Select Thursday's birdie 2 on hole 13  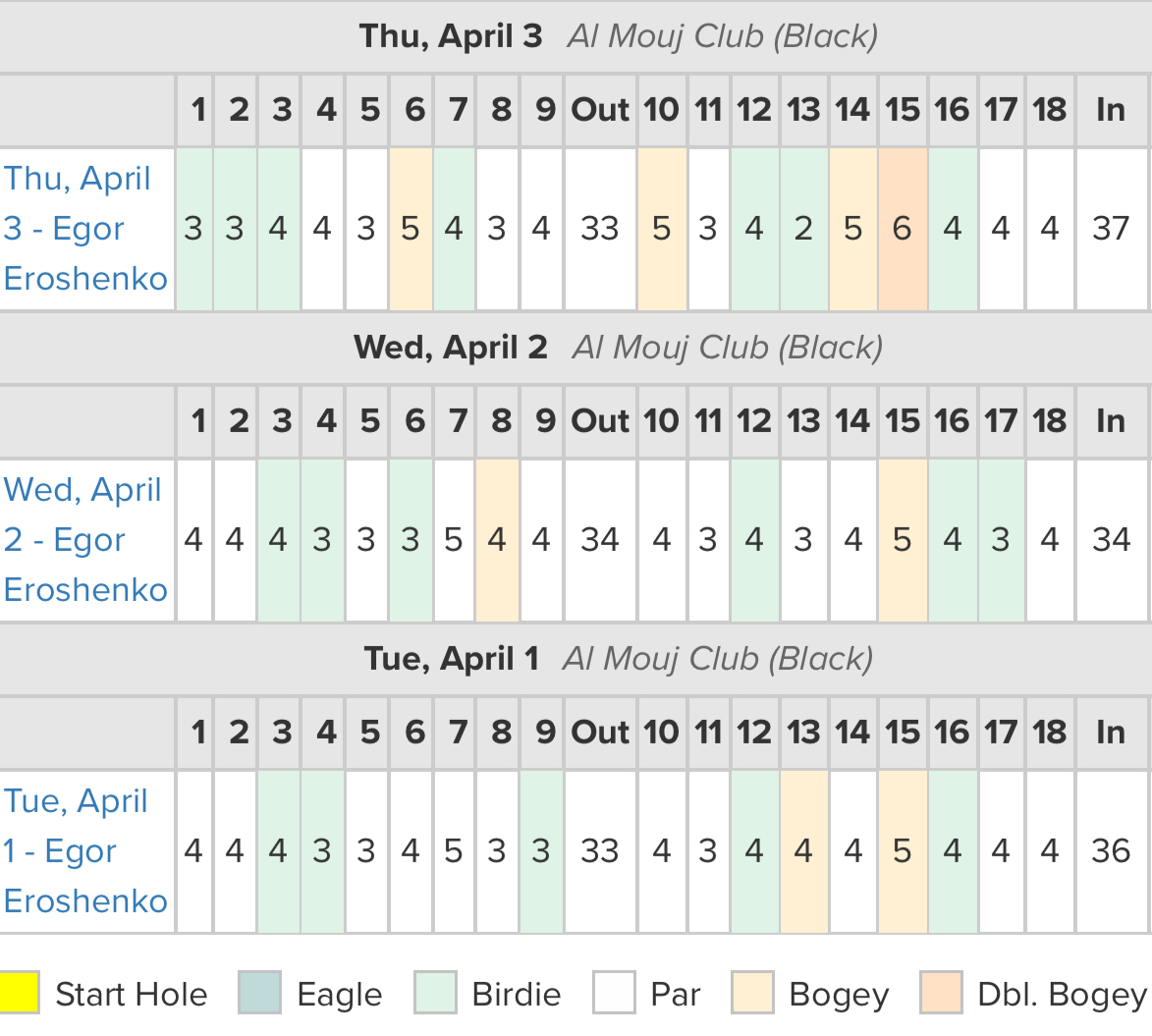(x=803, y=229)
